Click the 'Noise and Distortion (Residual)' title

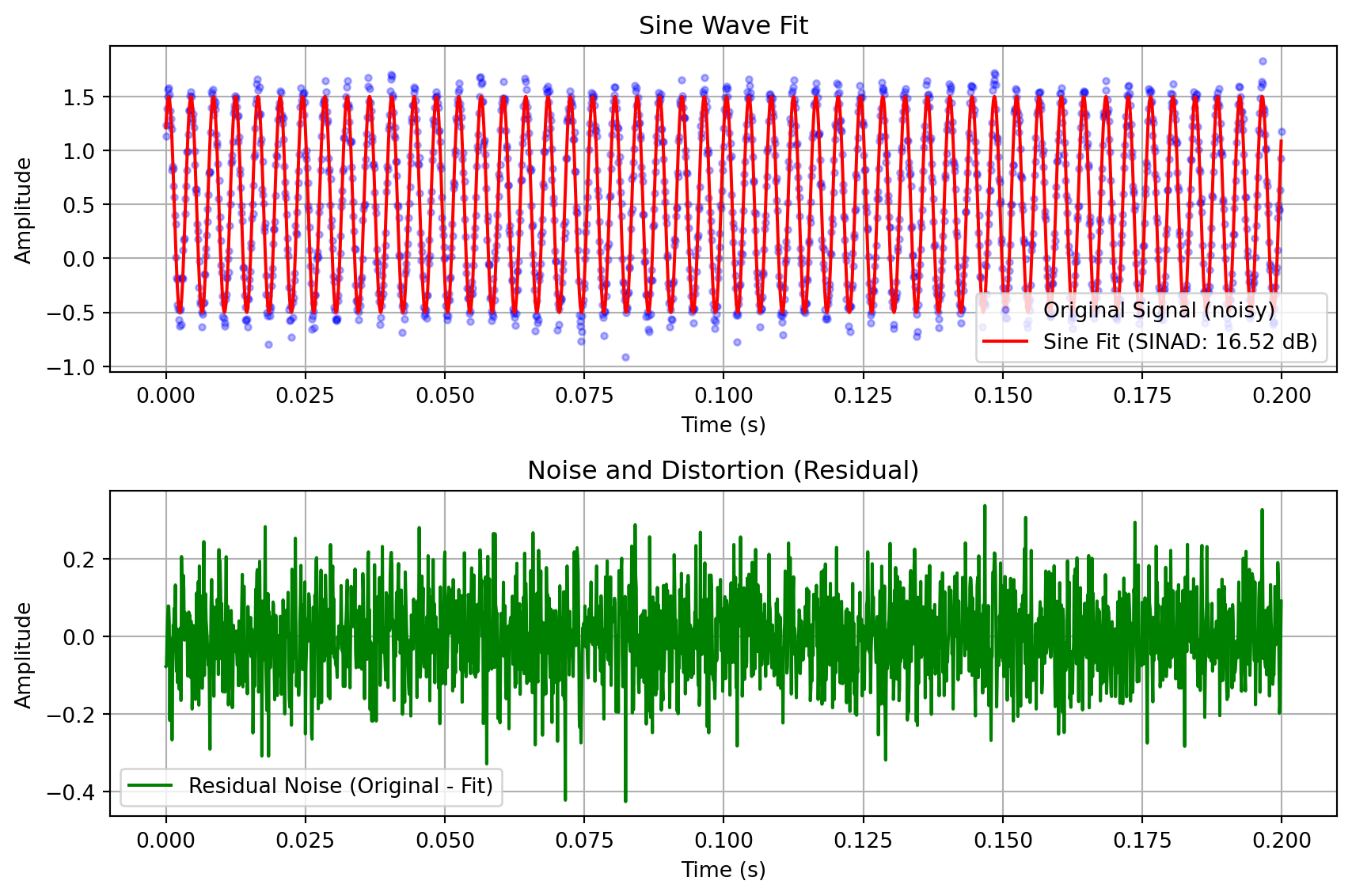(x=723, y=471)
